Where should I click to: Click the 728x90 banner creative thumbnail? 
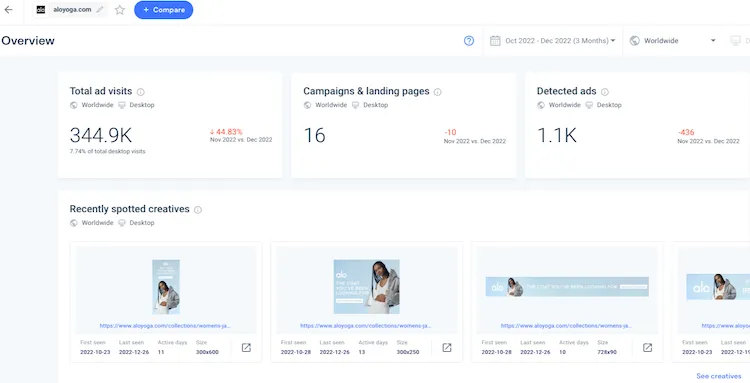(x=567, y=286)
